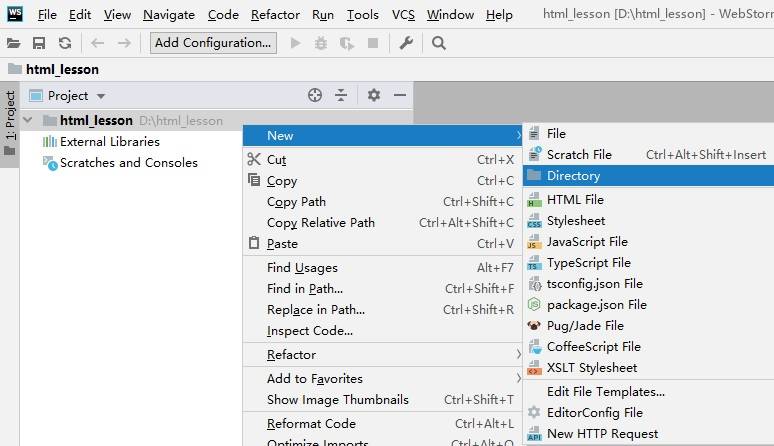Click the Add Configuration button

[213, 43]
